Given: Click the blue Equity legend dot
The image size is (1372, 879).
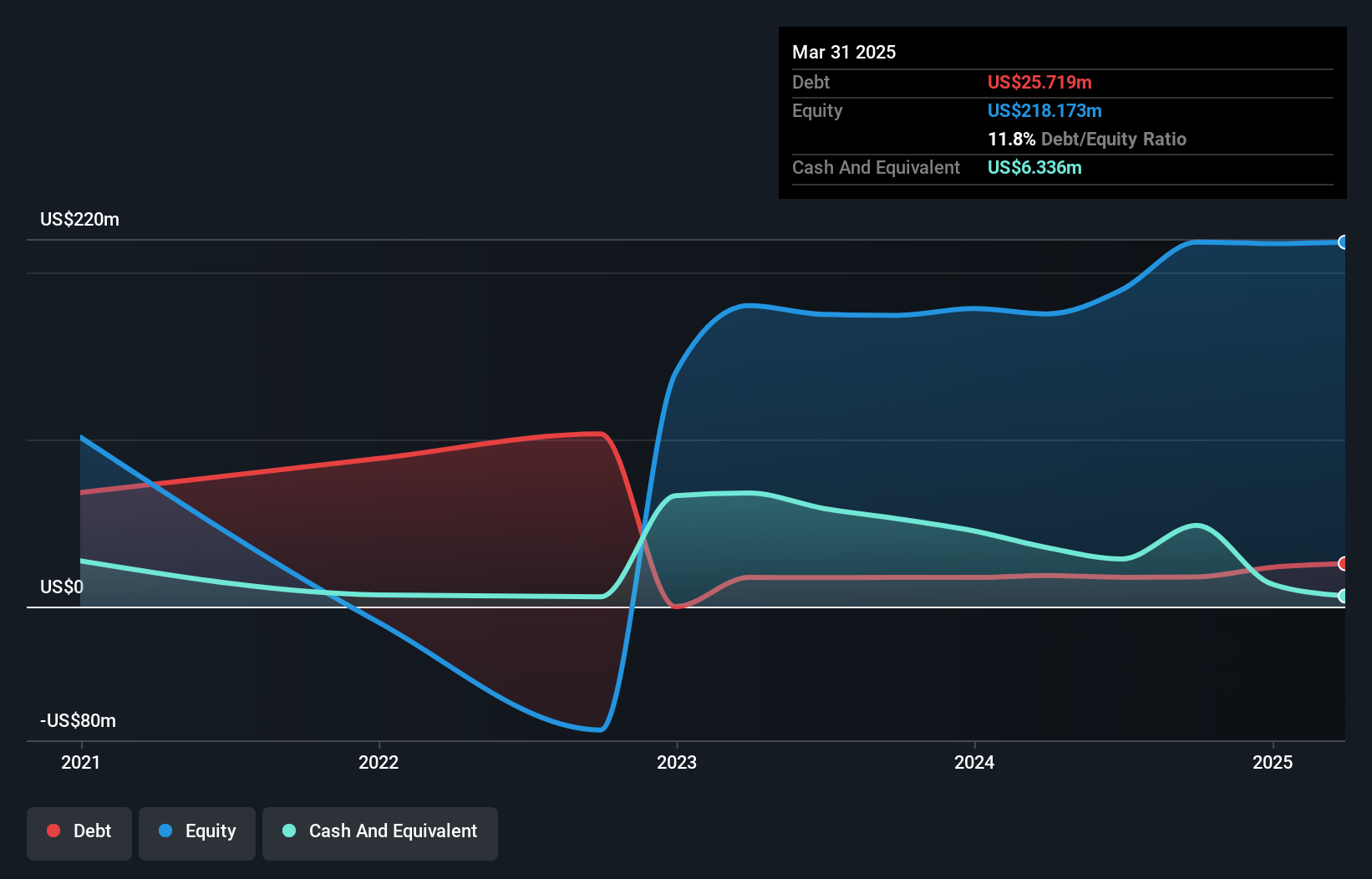Looking at the screenshot, I should (x=166, y=831).
